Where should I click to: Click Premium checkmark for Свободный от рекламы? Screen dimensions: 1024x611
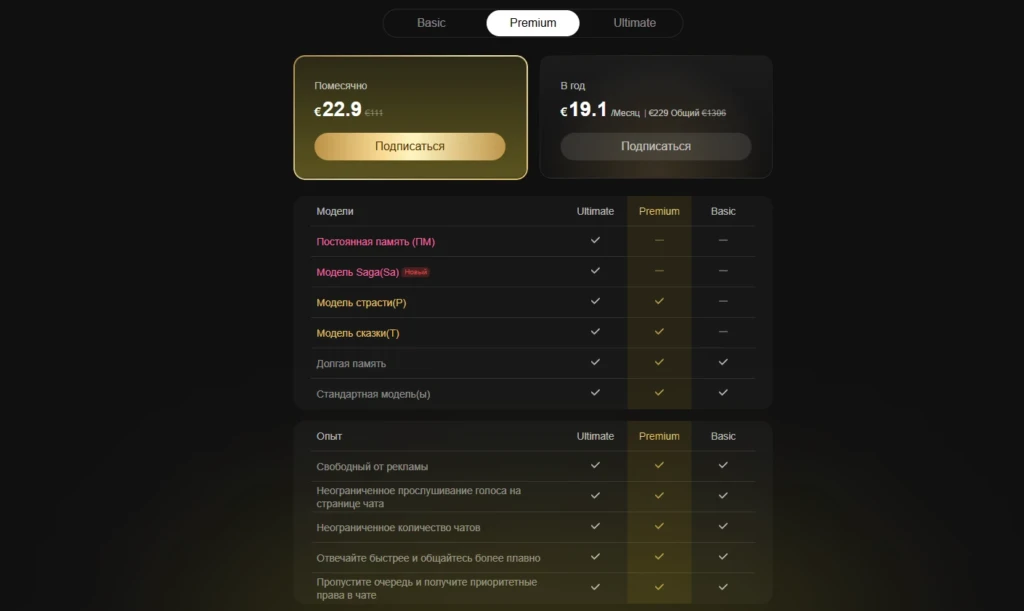pyautogui.click(x=659, y=465)
